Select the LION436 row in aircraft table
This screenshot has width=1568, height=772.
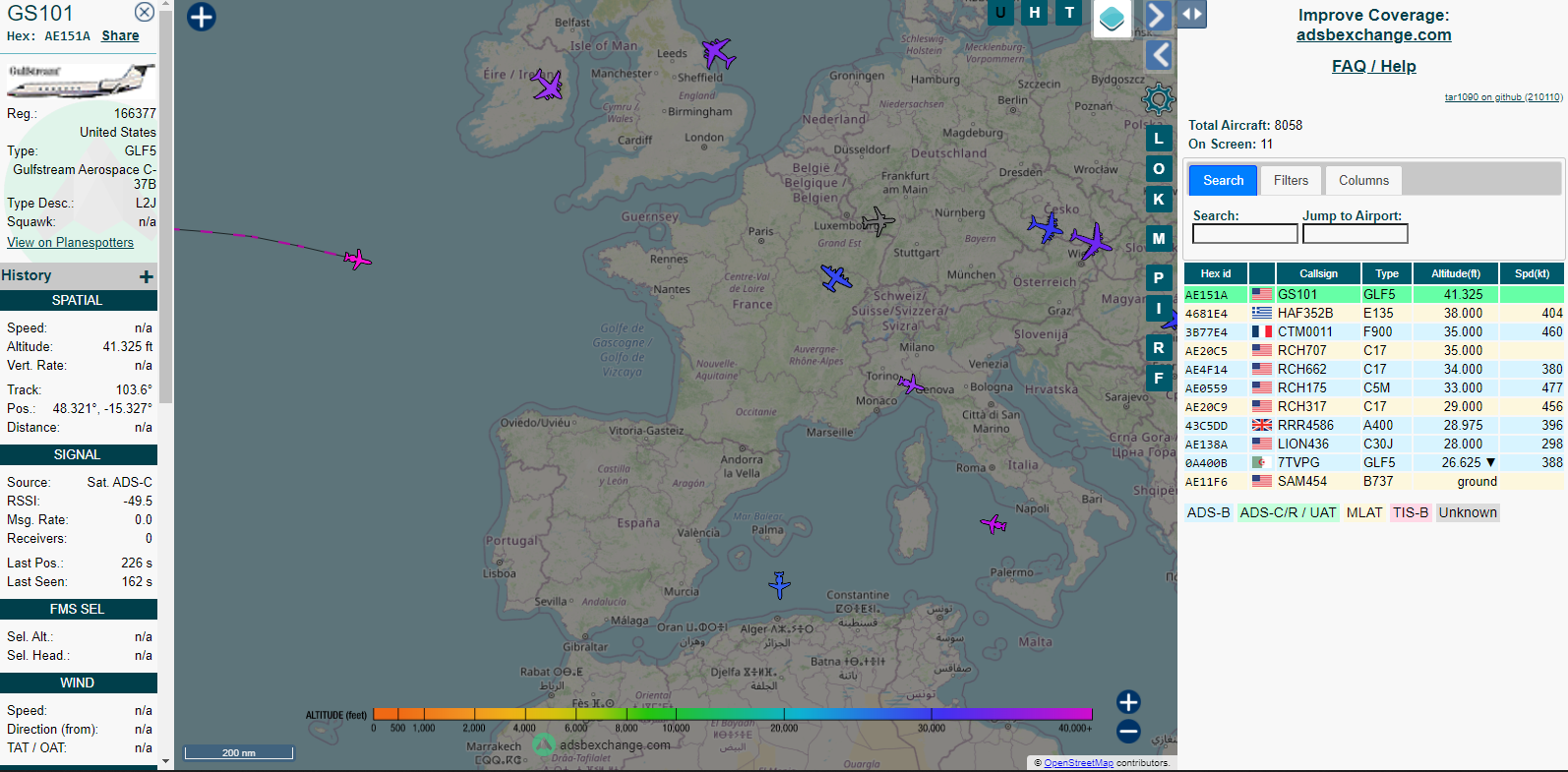1373,444
